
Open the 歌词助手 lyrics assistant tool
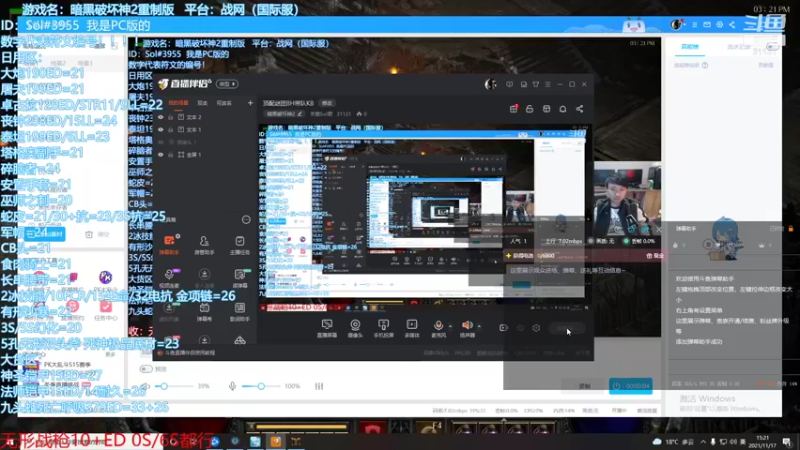point(239,312)
